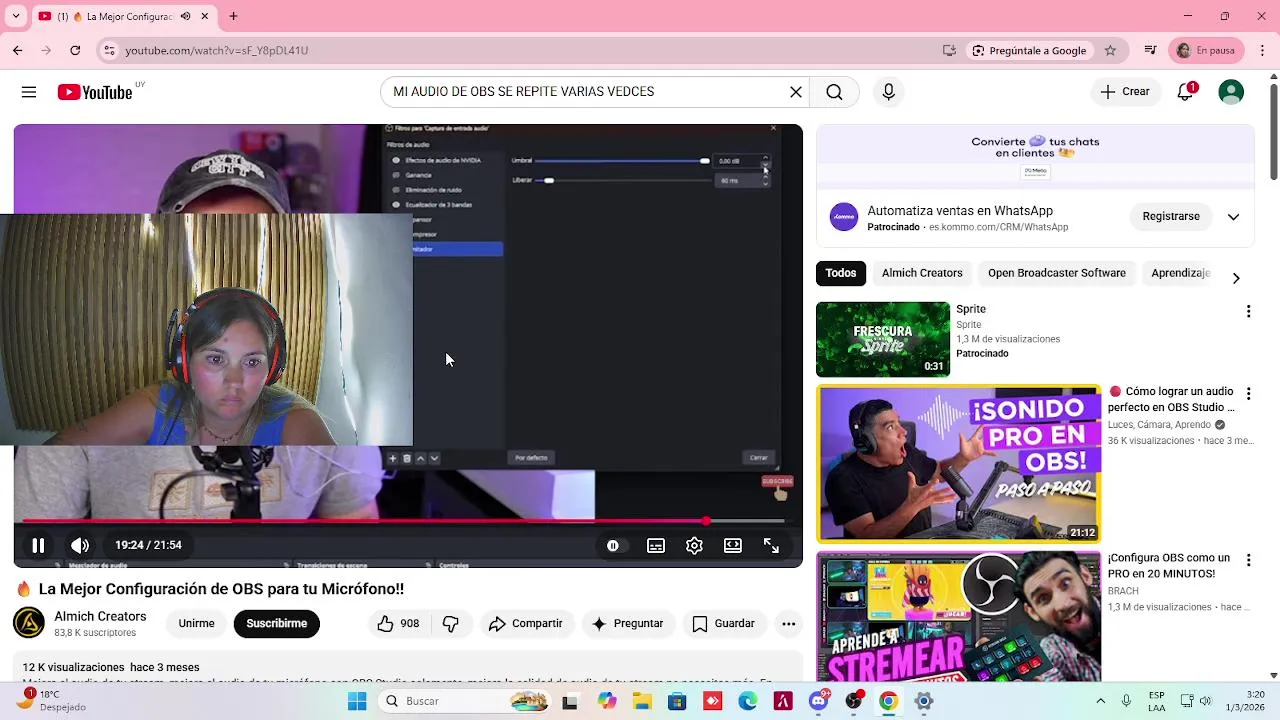This screenshot has height=720, width=1280.
Task: Show more filter chips with right arrow
Action: click(x=1236, y=278)
